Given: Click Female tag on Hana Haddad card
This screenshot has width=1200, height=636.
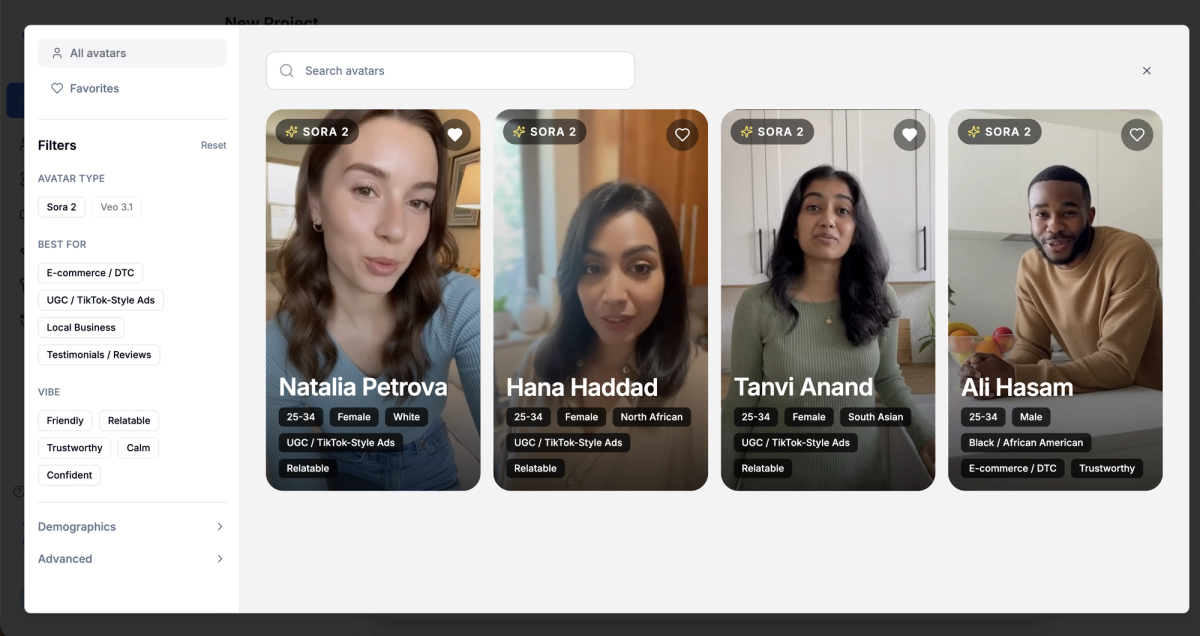Looking at the screenshot, I should (x=581, y=417).
